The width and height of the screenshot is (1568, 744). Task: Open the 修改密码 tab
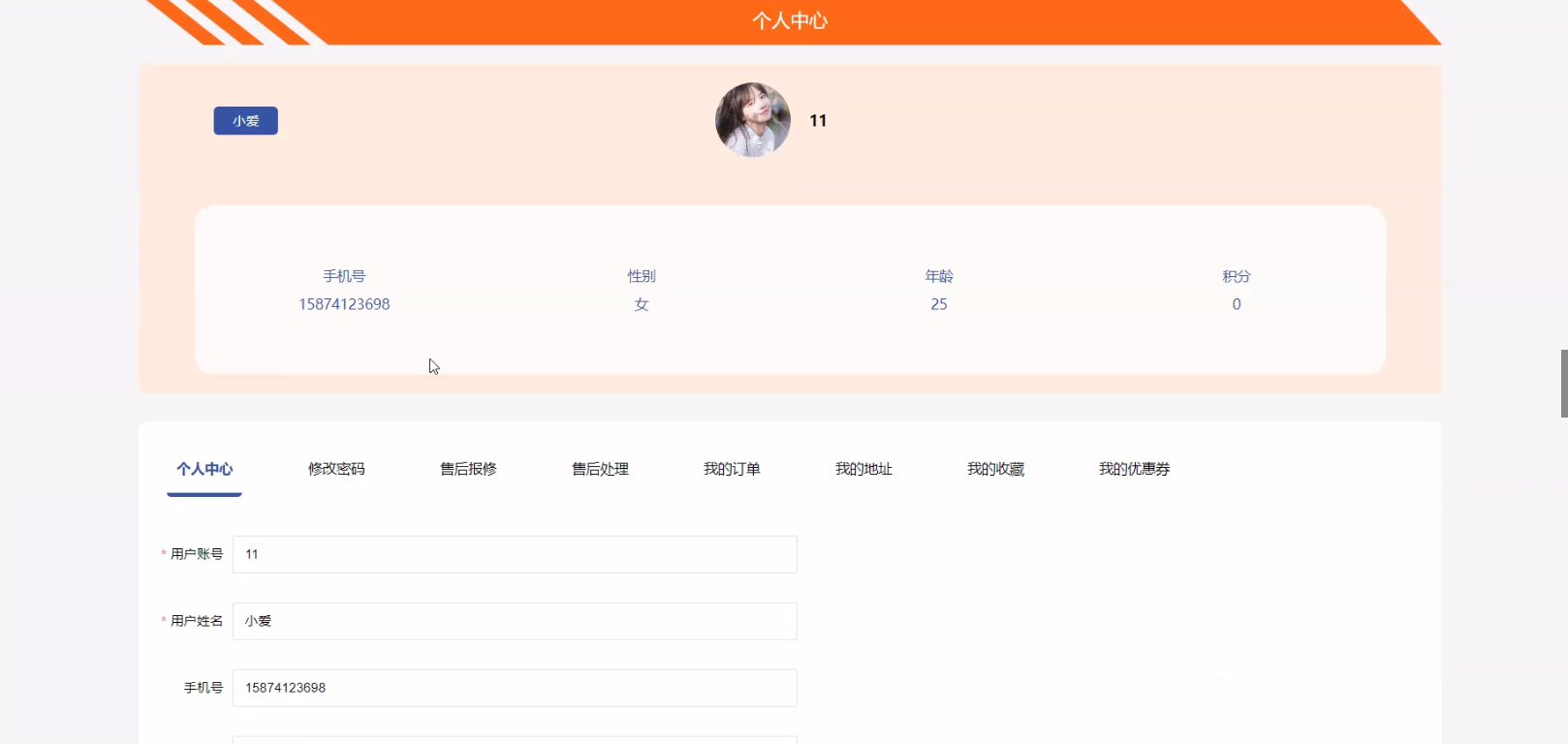click(336, 469)
